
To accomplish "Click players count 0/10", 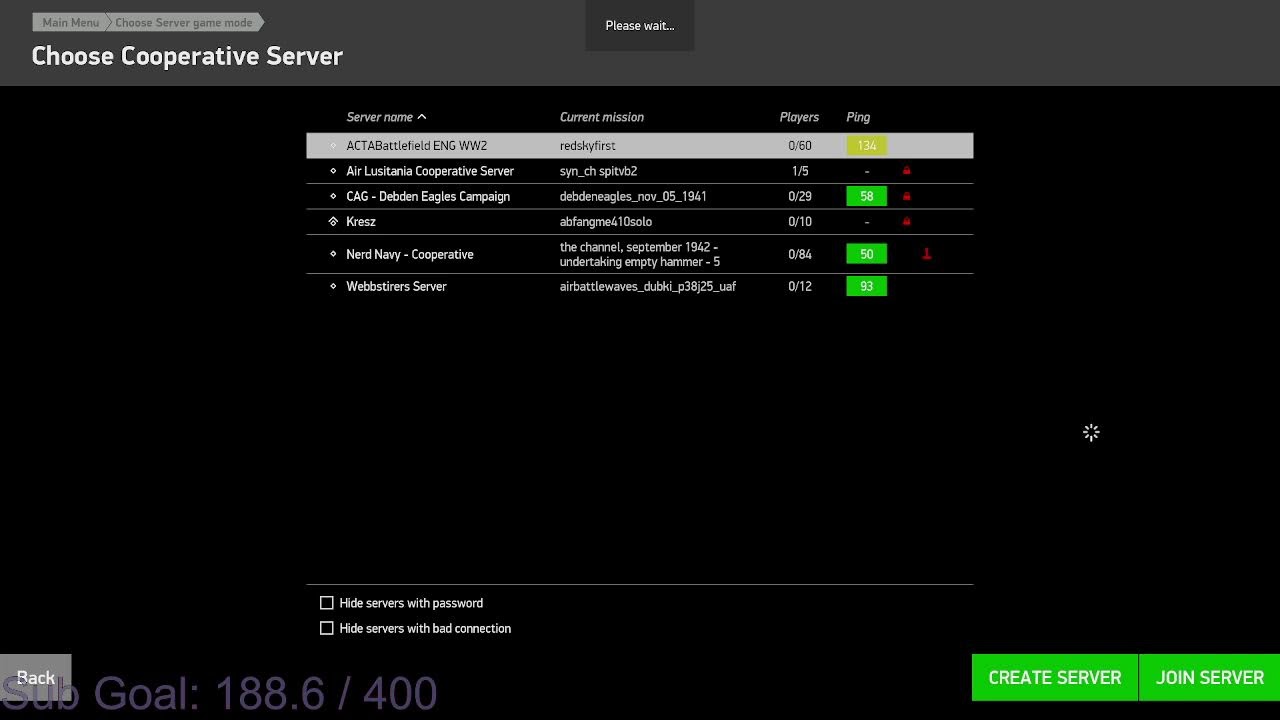I will click(800, 221).
